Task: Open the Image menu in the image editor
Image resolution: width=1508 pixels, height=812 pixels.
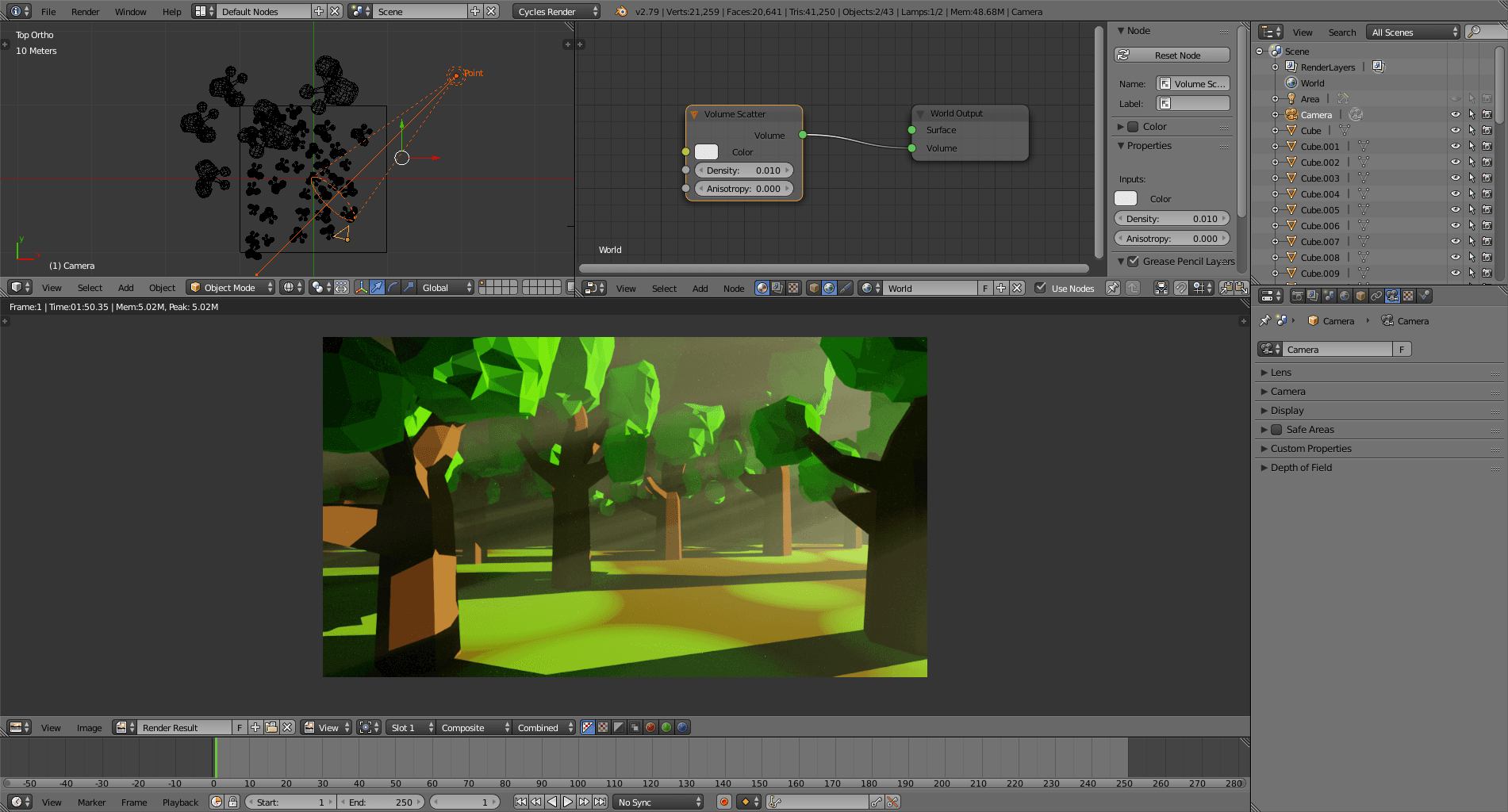Action: pos(89,727)
